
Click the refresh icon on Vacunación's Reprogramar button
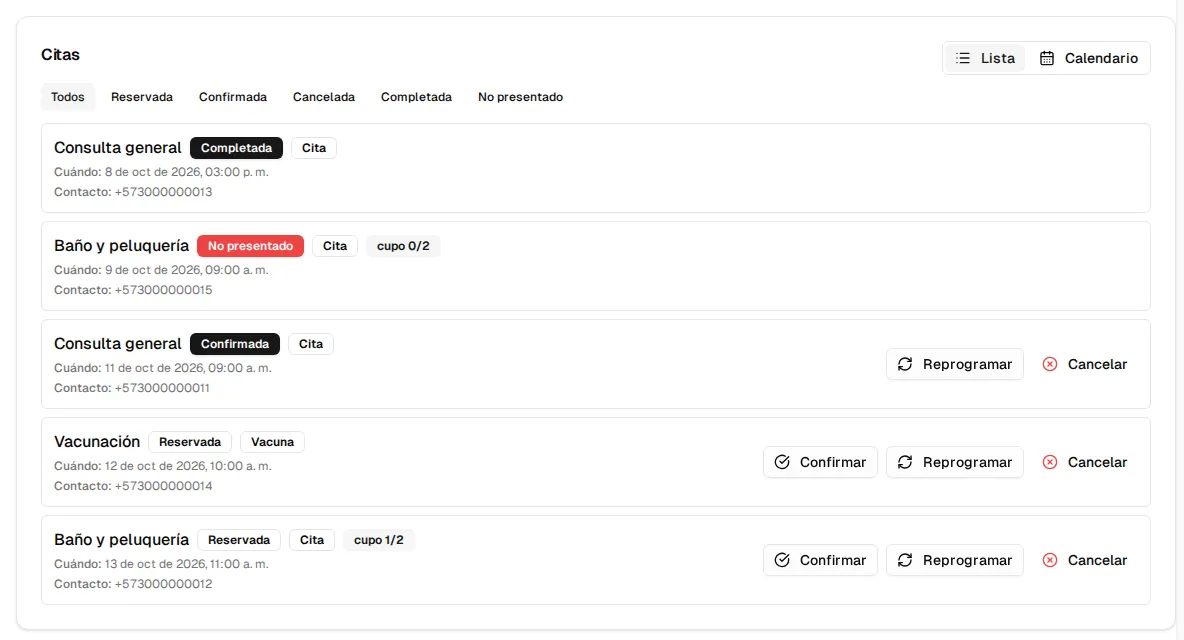905,462
